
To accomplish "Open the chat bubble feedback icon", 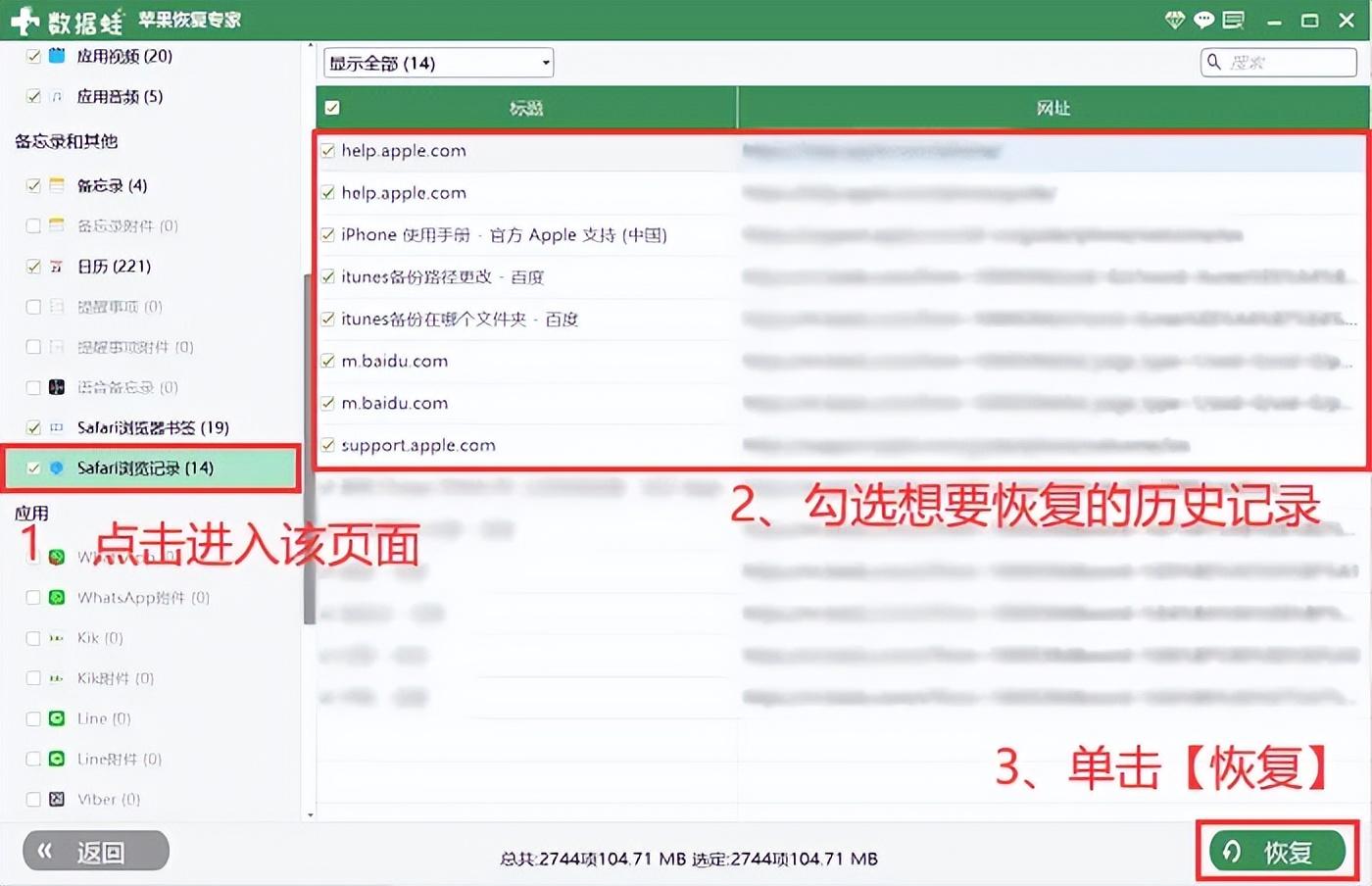I will coord(1203,20).
